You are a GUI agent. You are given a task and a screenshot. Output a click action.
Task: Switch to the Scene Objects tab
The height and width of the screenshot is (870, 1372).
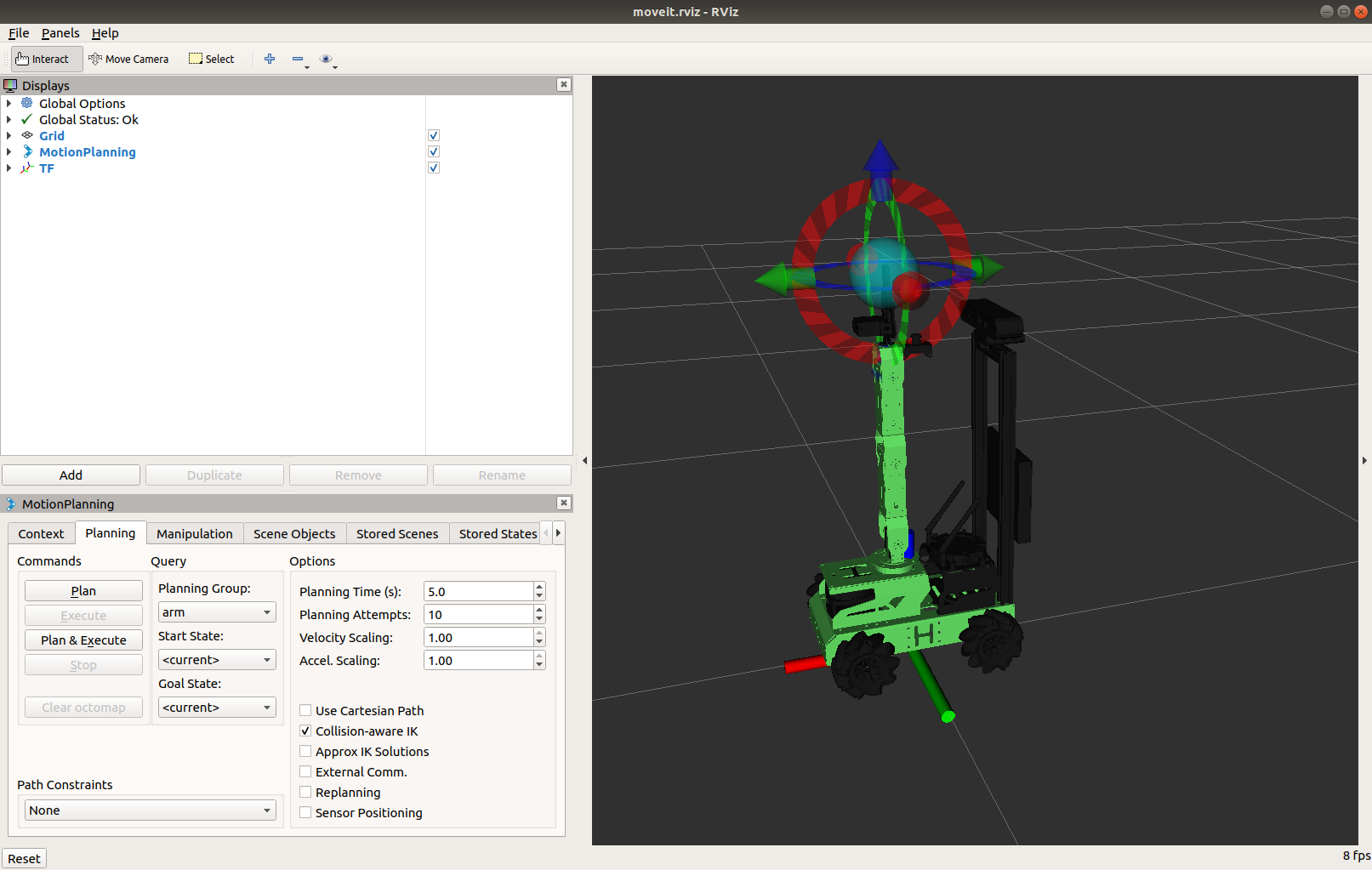[x=293, y=533]
